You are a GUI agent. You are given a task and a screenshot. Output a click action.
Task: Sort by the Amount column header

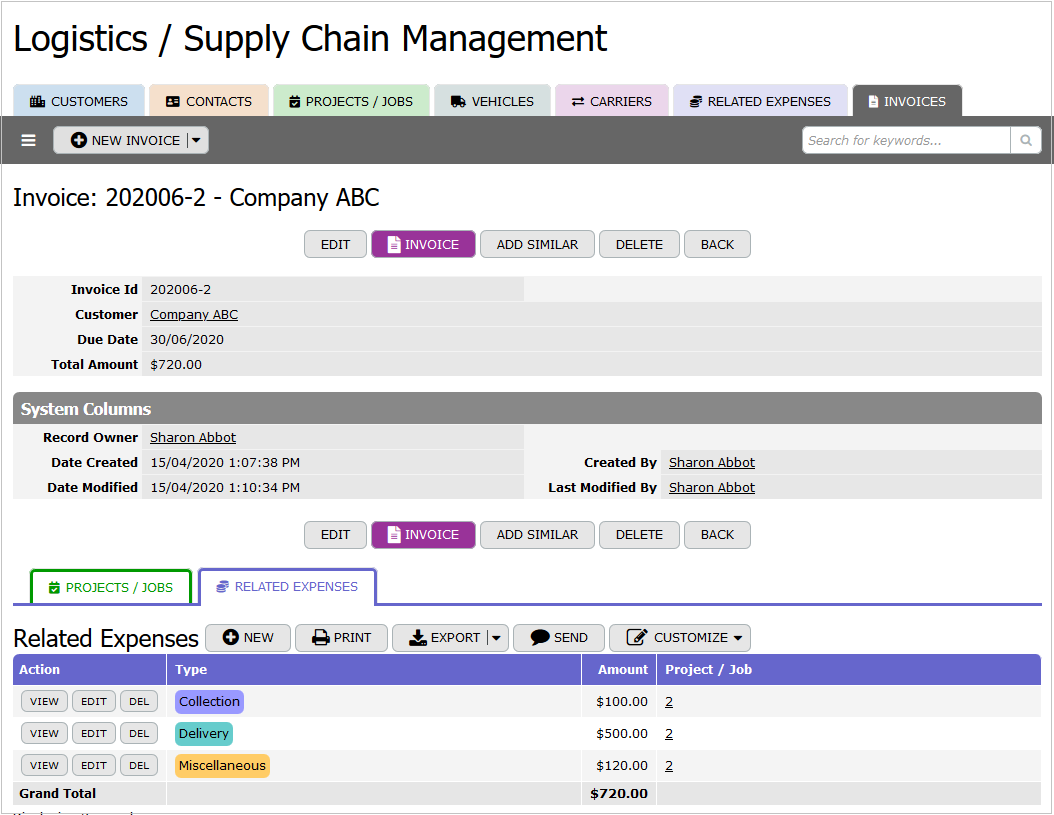tap(622, 670)
